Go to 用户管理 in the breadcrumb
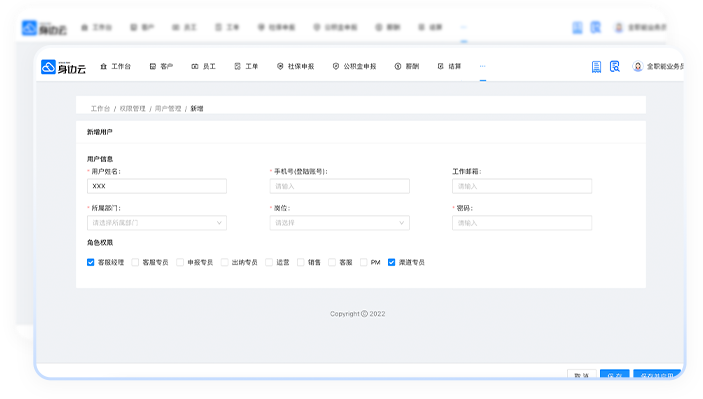 pos(168,108)
